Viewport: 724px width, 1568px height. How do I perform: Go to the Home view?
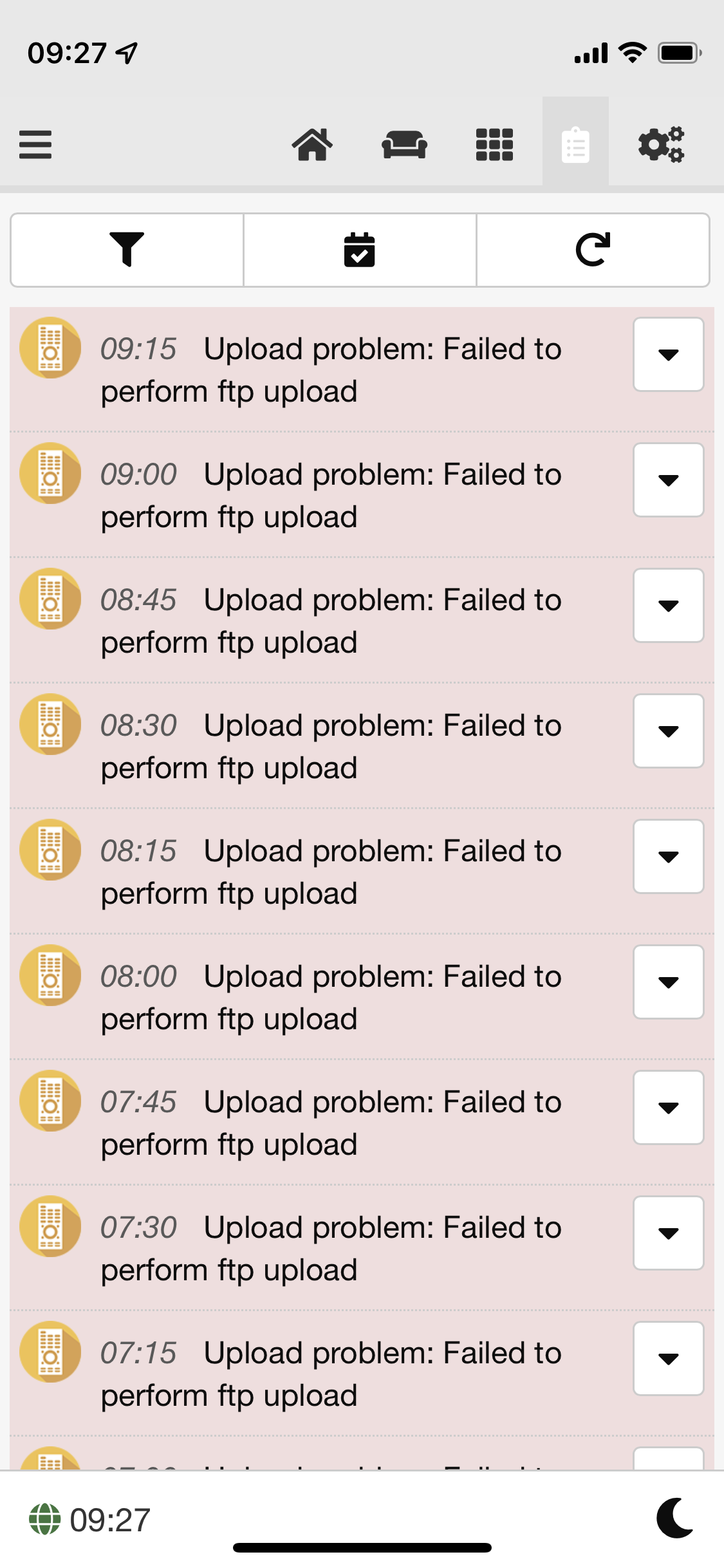point(312,144)
